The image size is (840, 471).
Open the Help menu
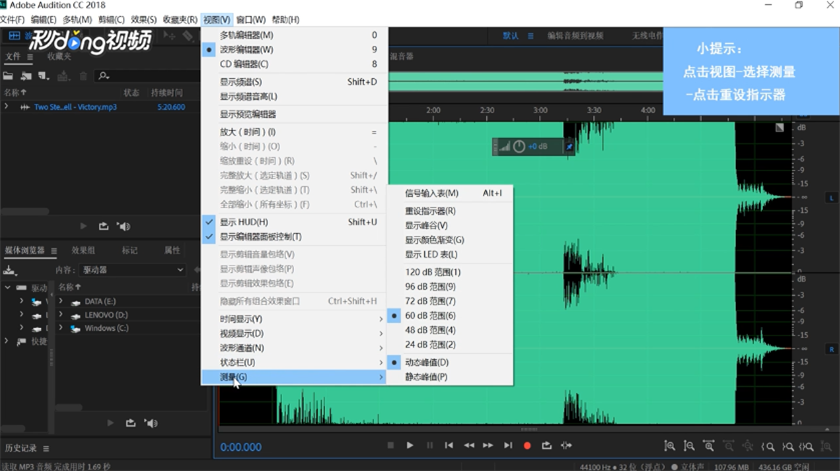tap(286, 20)
